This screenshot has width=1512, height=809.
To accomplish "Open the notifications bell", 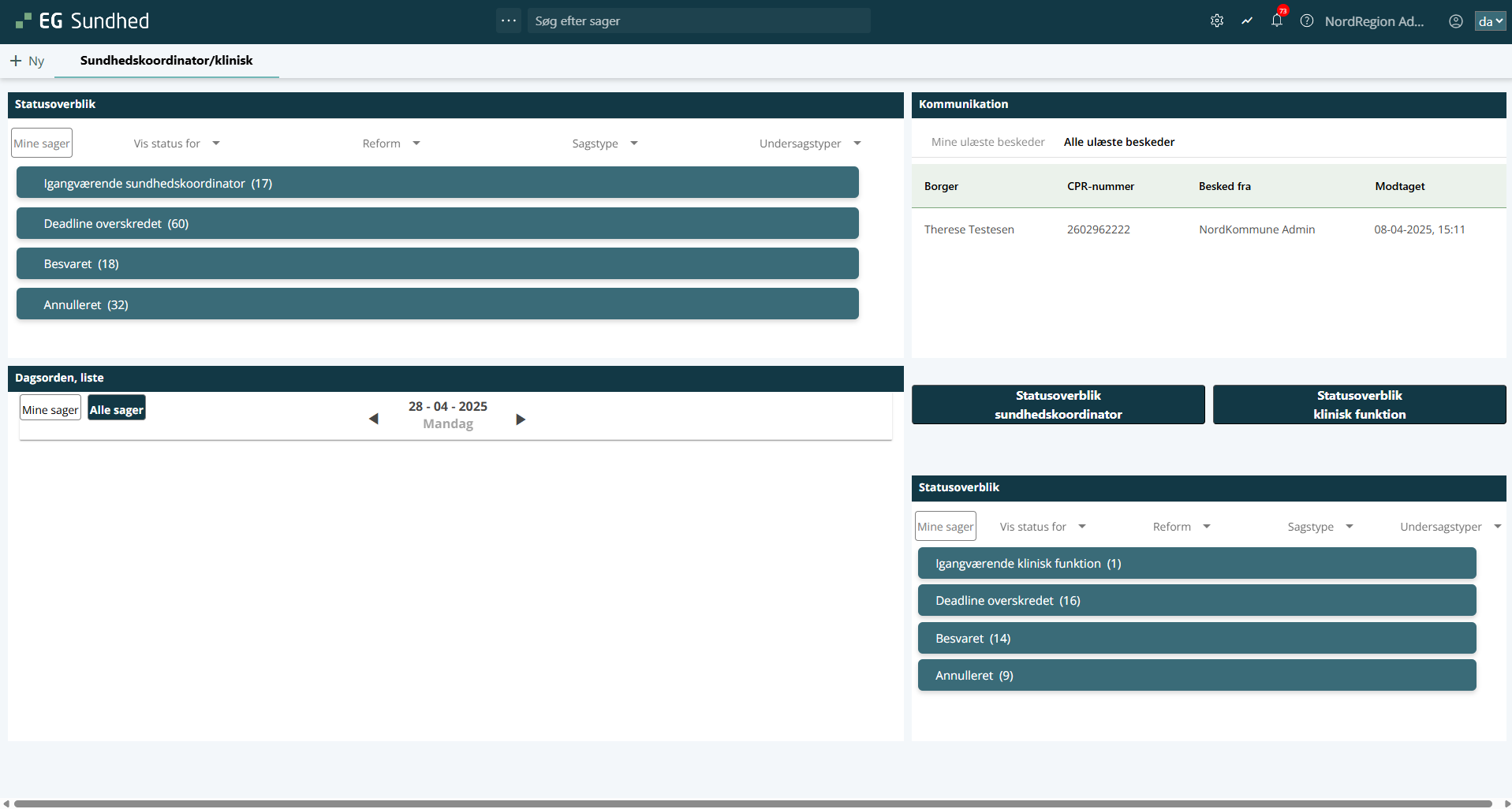I will pyautogui.click(x=1277, y=21).
